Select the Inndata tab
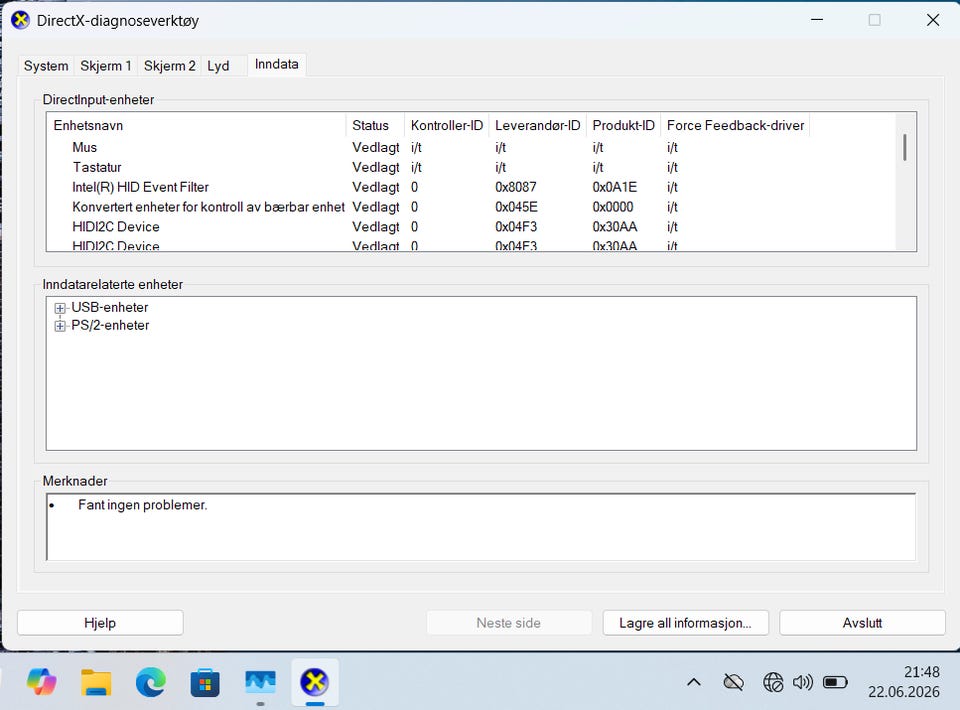960x710 pixels. tap(277, 64)
